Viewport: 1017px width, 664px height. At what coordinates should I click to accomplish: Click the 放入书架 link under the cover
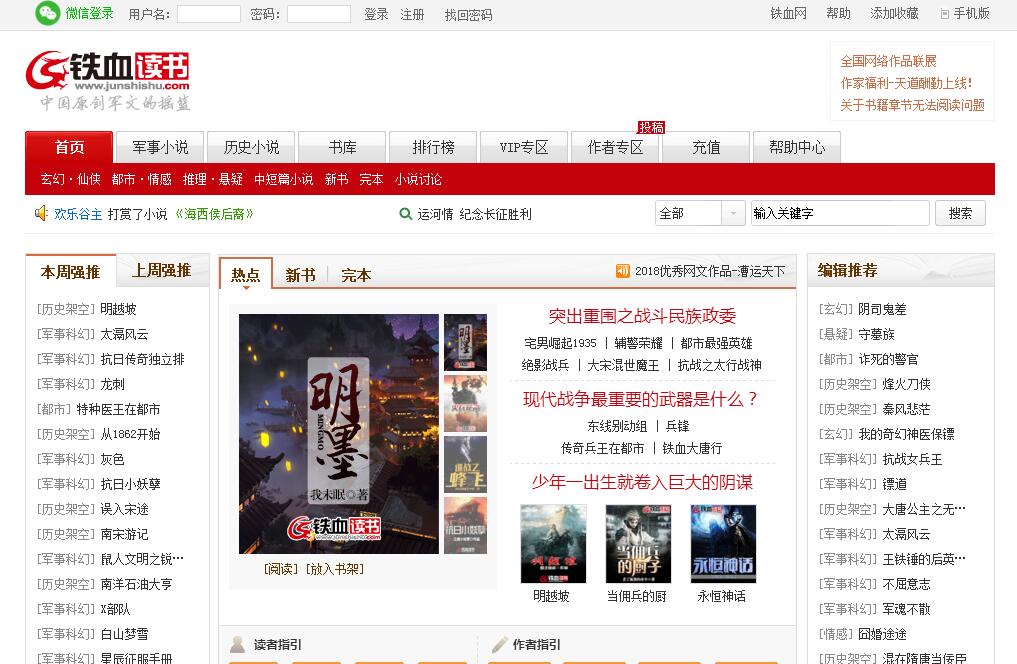335,569
